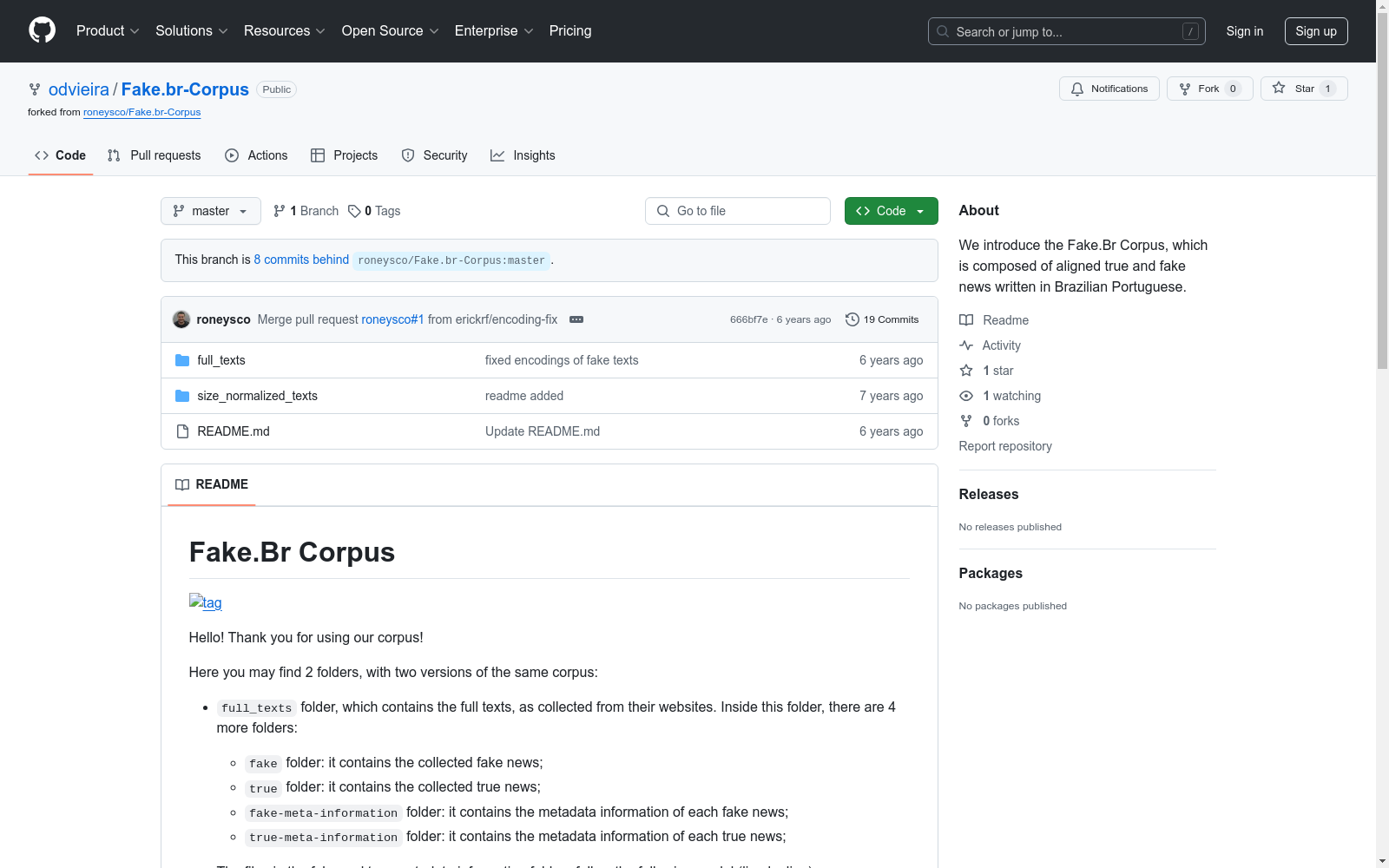Open the Solutions menu
Viewport: 1389px width, 868px height.
coord(192,31)
